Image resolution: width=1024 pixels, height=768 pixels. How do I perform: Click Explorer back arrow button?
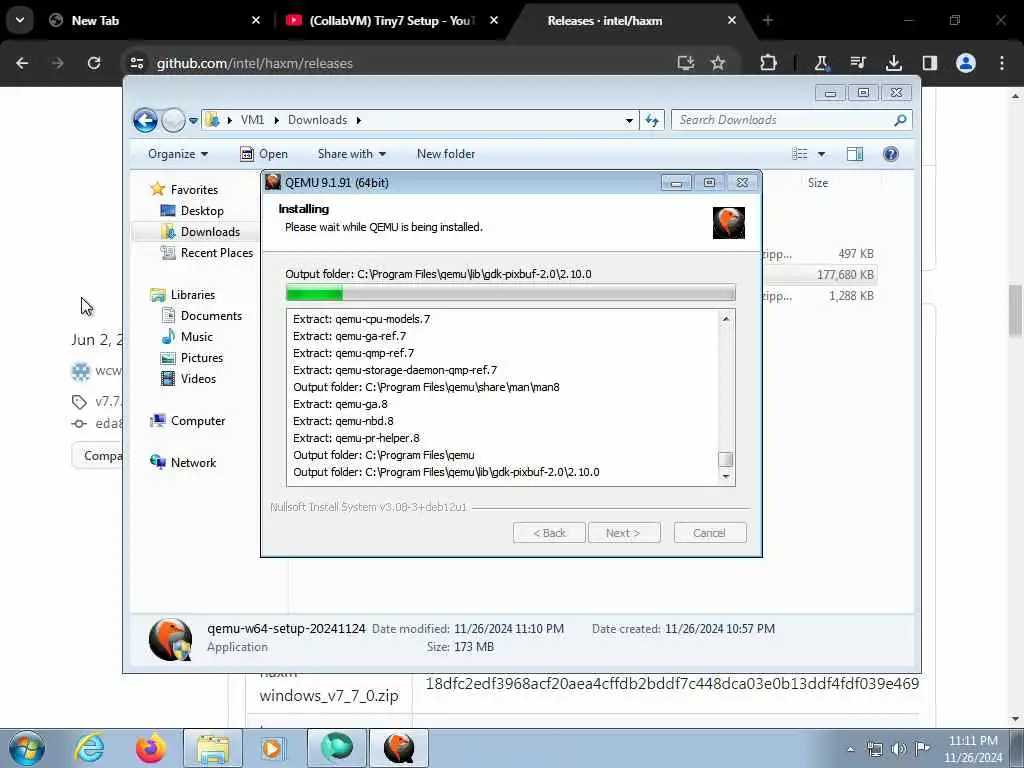point(145,120)
